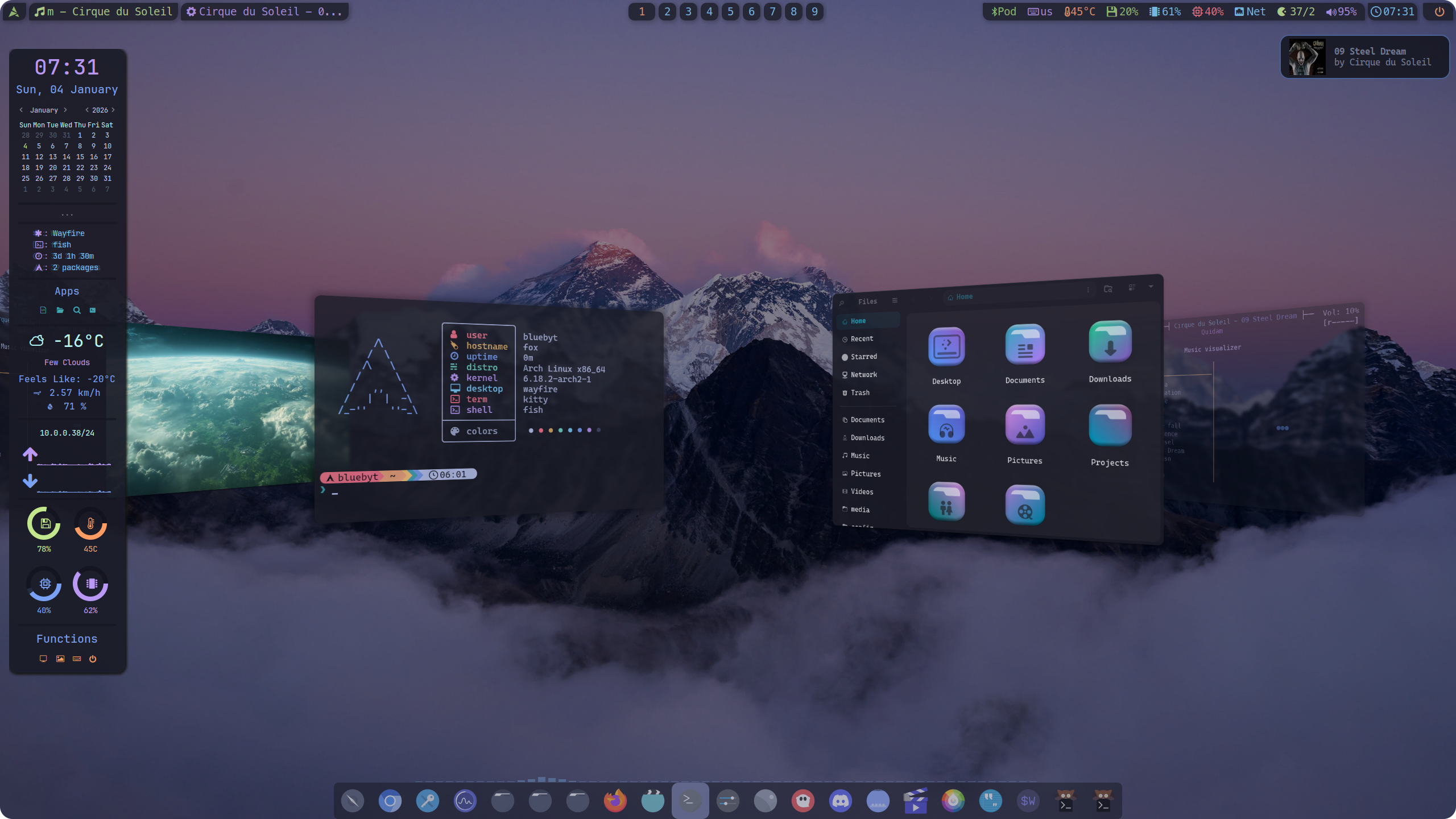Click the top bar power button
Viewport: 1456px width, 819px height.
pyautogui.click(x=1440, y=11)
